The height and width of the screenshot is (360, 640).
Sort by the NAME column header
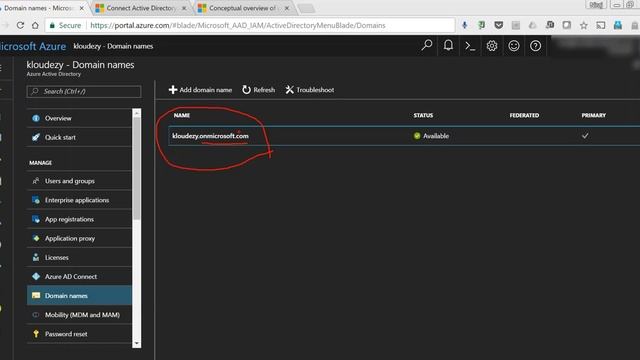pyautogui.click(x=182, y=116)
